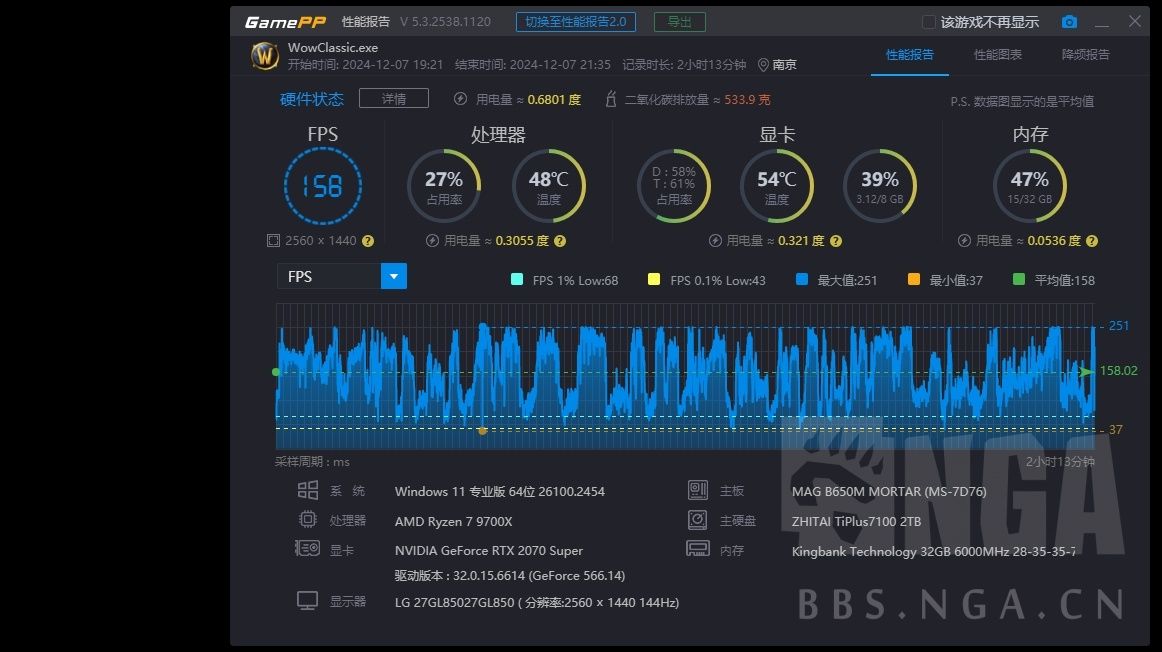Click the carbon emission icon next to 533.9 克
The height and width of the screenshot is (652, 1162).
click(x=611, y=98)
